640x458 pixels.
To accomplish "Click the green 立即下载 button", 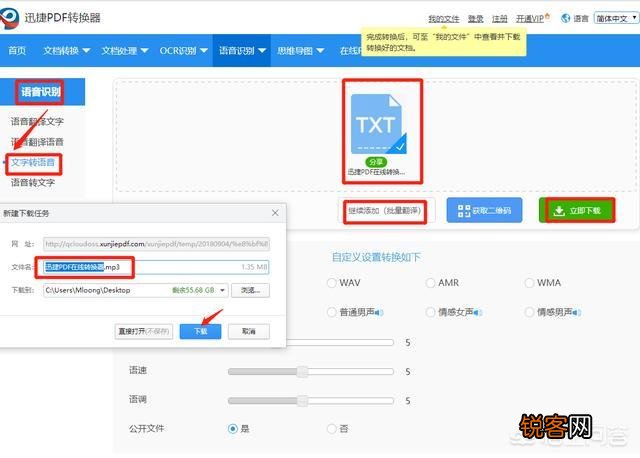I will (x=577, y=210).
